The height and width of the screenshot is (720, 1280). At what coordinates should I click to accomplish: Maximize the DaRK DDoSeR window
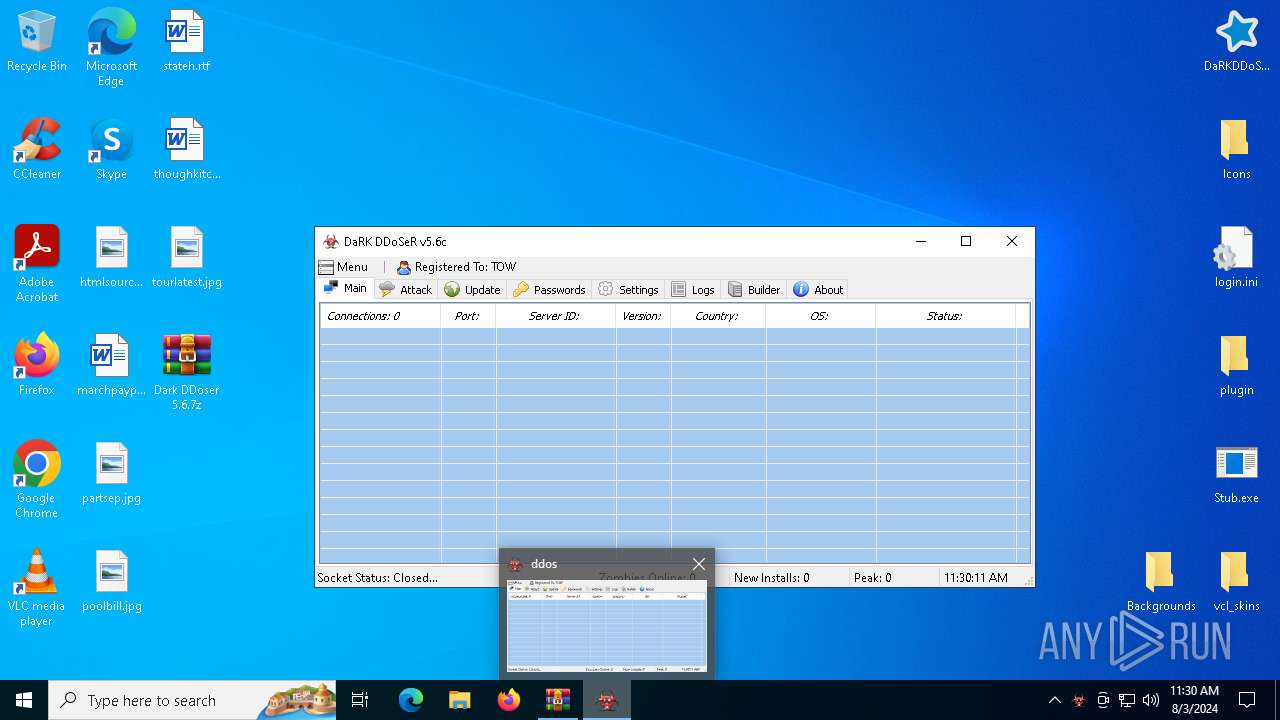point(966,241)
